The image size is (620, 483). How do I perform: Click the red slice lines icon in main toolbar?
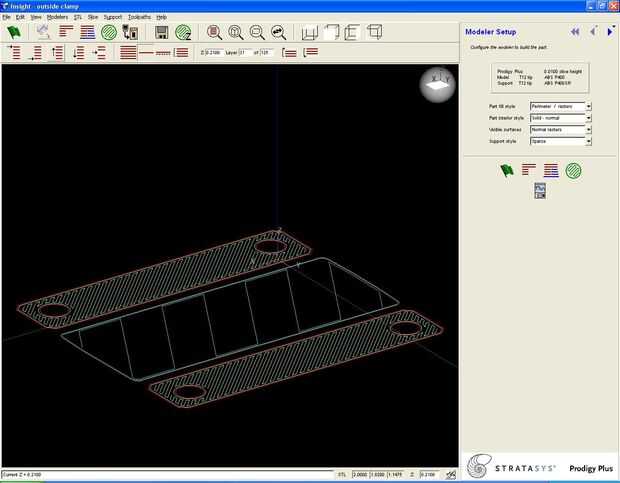[66, 32]
